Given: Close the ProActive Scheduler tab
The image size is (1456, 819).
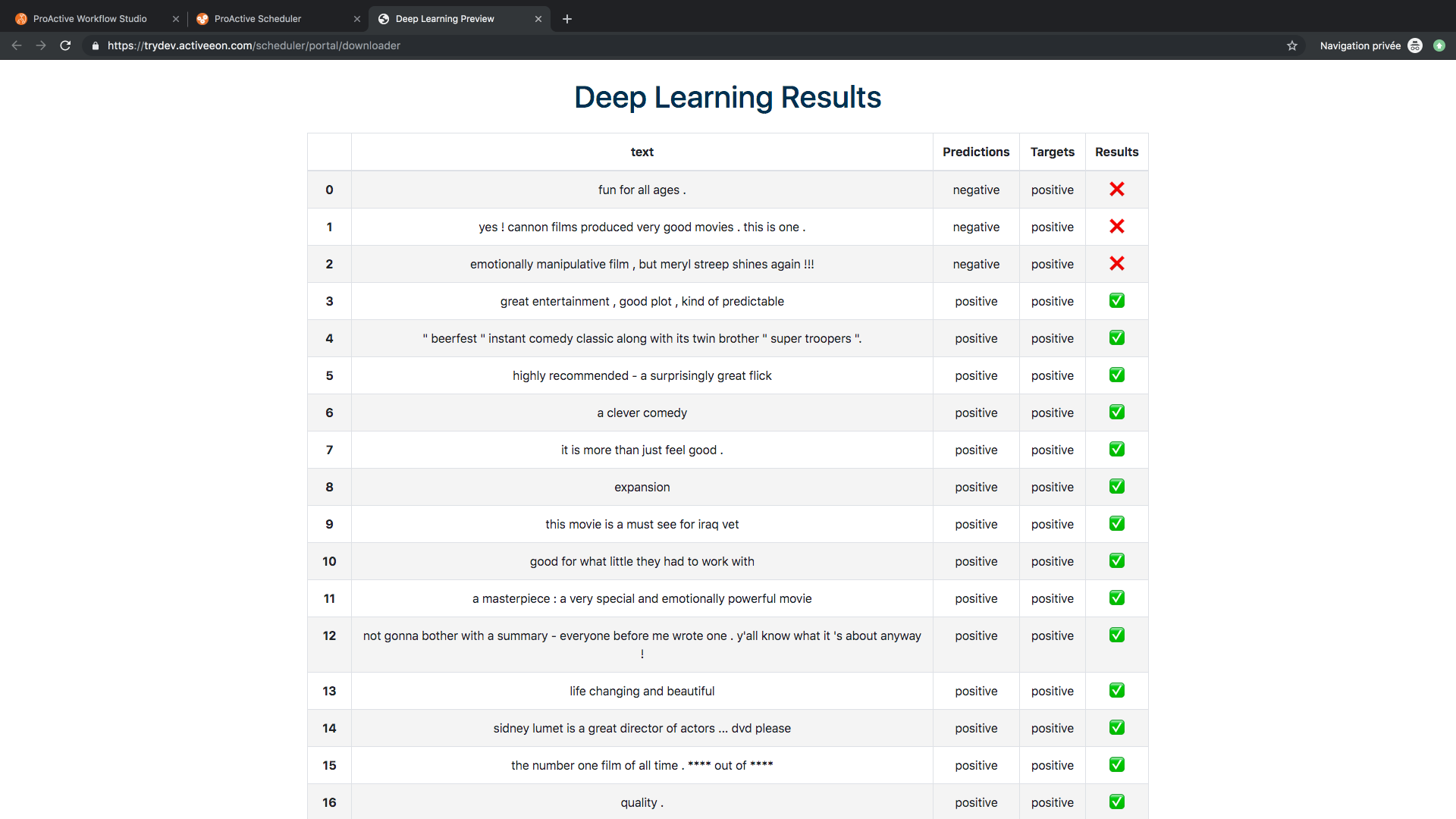Looking at the screenshot, I should (x=357, y=19).
